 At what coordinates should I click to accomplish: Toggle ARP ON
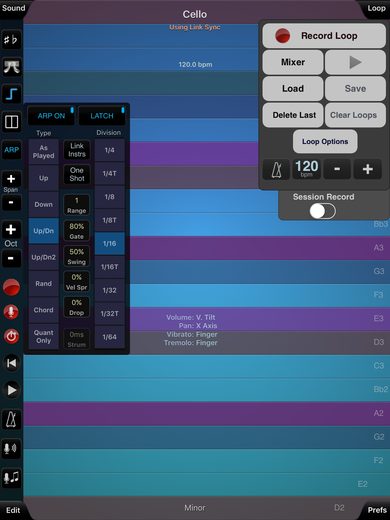tap(51, 116)
